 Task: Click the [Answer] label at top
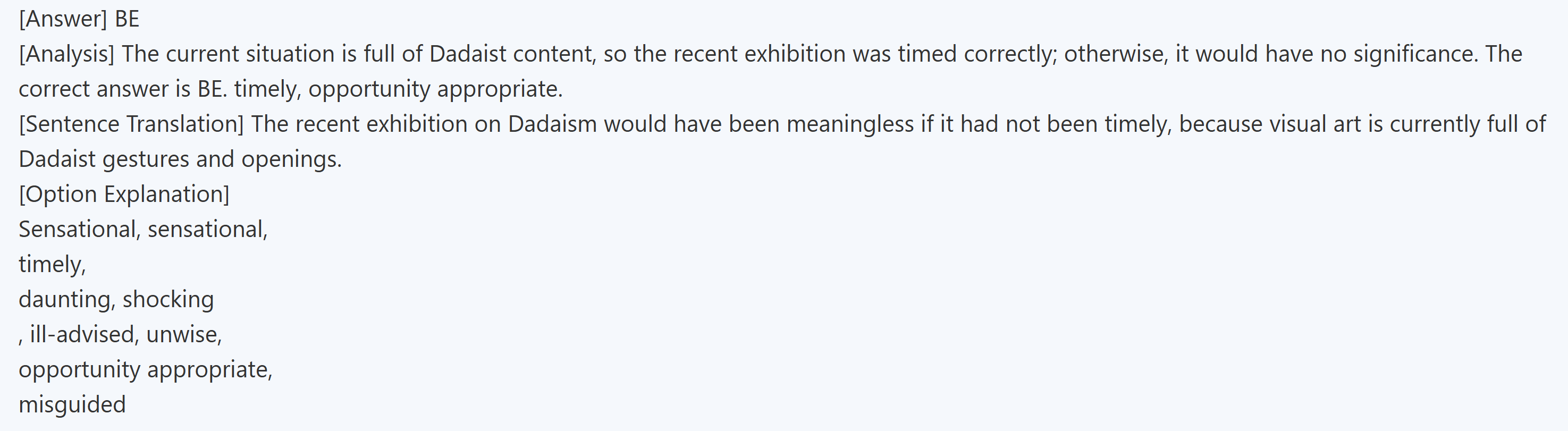63,20
